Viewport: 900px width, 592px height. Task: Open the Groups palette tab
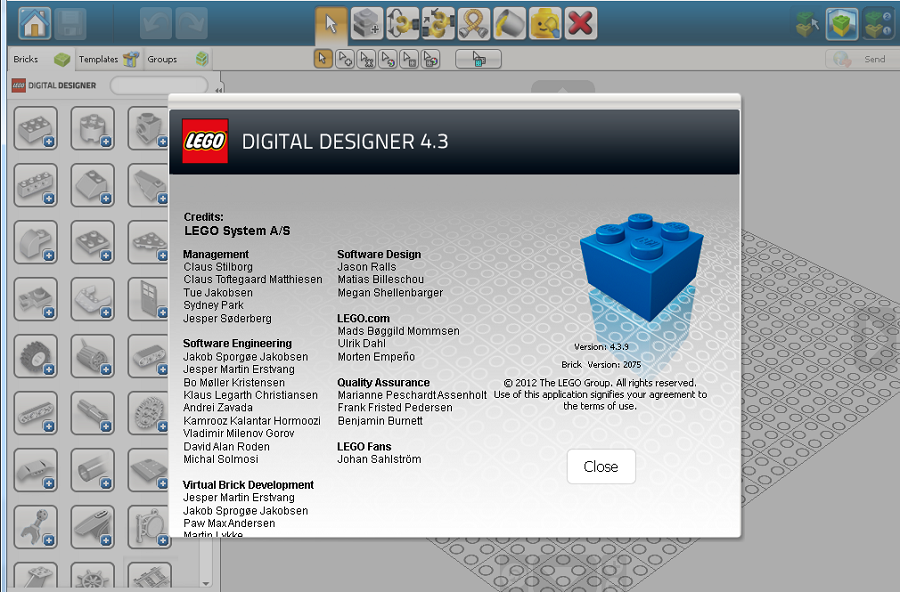(x=177, y=59)
